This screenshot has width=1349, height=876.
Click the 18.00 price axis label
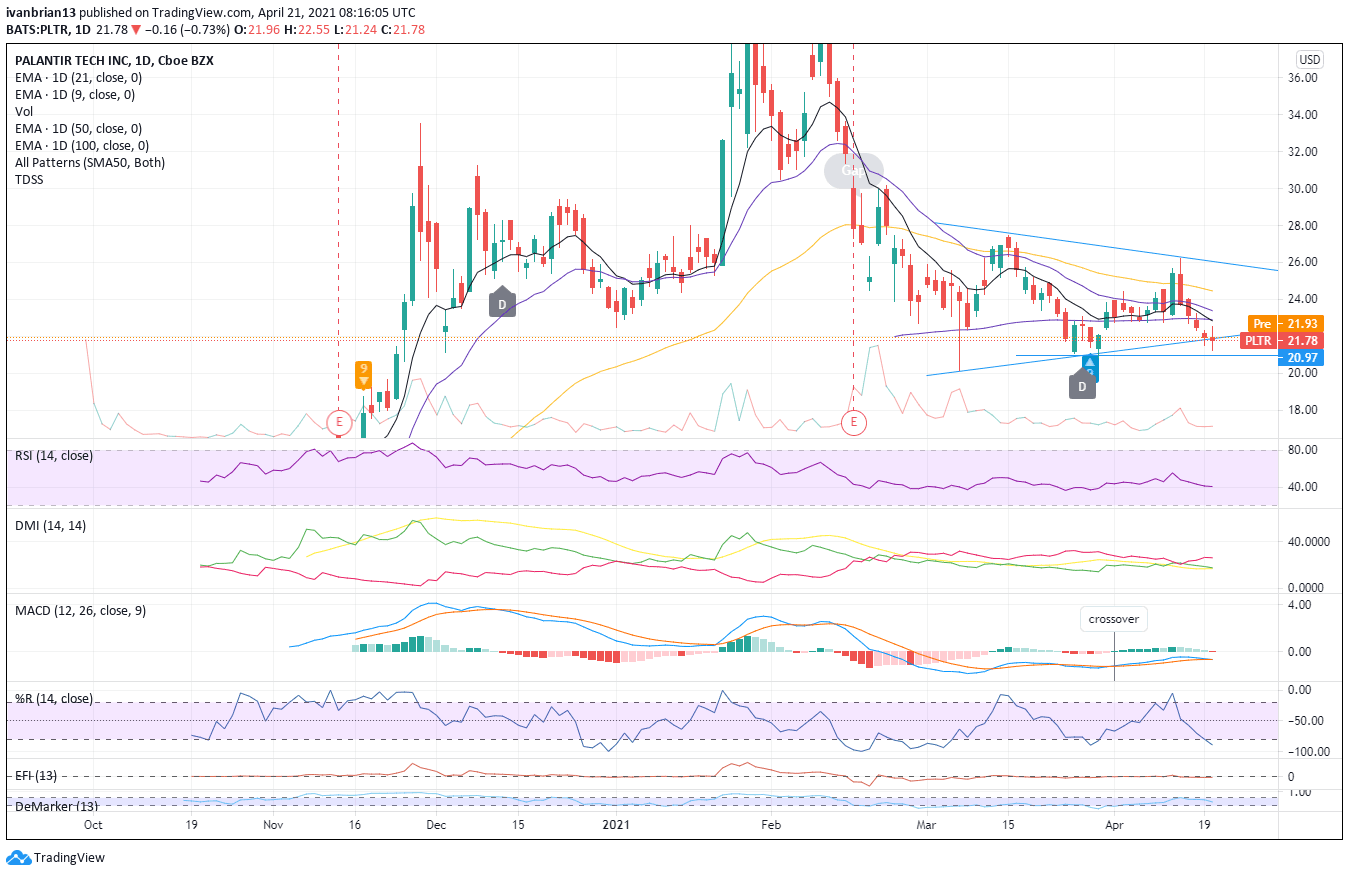(x=1303, y=410)
